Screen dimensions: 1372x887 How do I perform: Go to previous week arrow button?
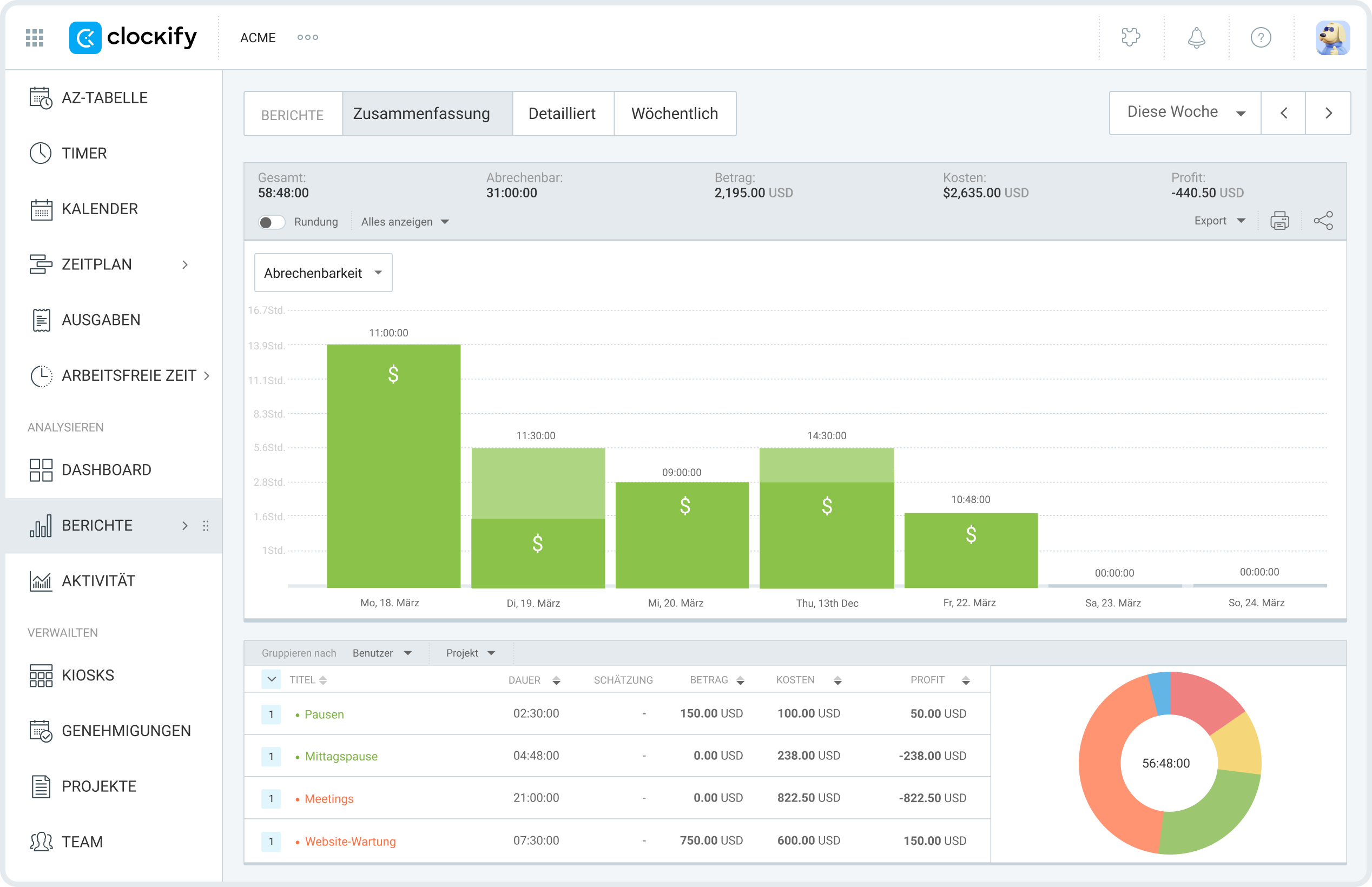1283,113
